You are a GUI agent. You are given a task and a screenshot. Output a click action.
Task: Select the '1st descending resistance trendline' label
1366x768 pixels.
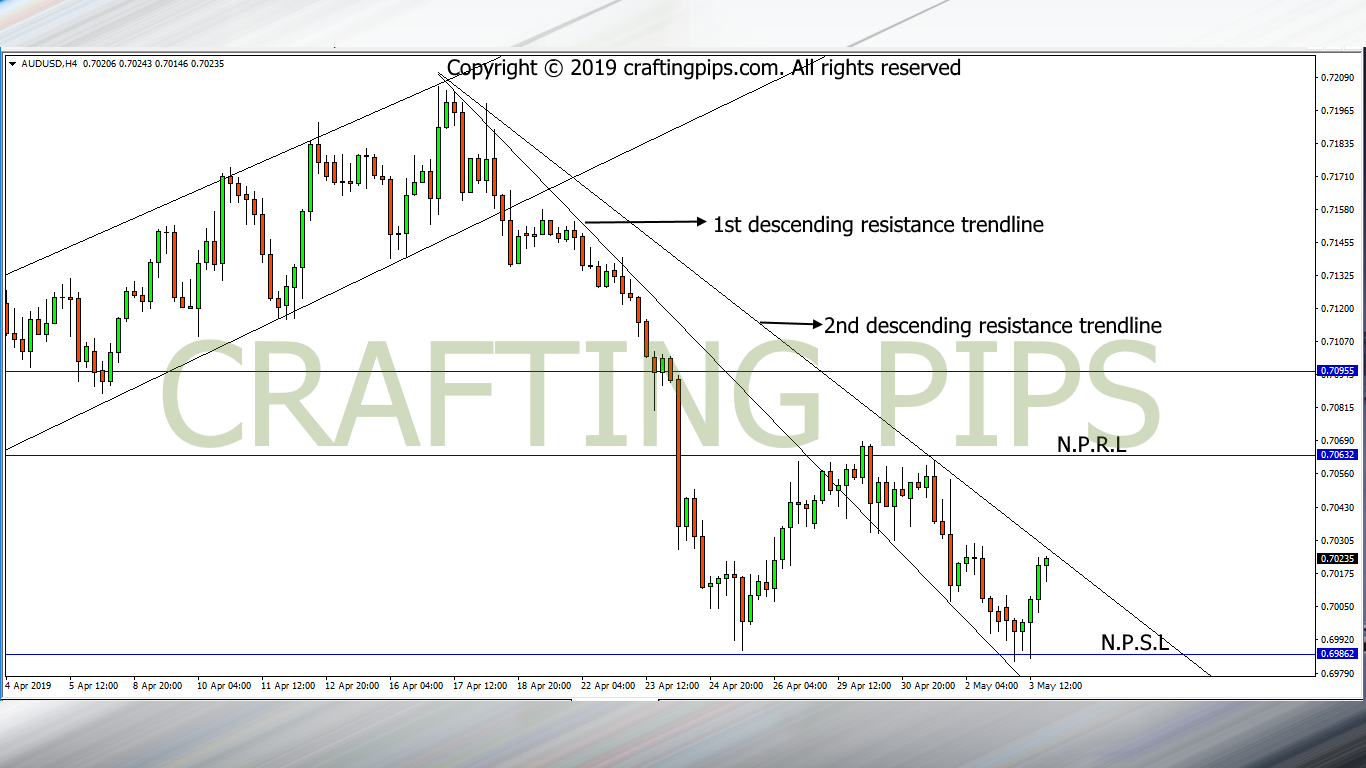click(878, 224)
